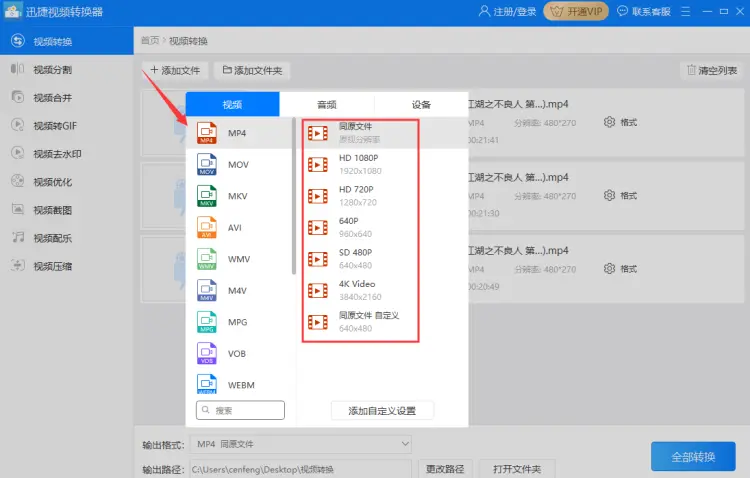Switch to the 视频 tab
Image resolution: width=750 pixels, height=478 pixels.
click(x=232, y=104)
